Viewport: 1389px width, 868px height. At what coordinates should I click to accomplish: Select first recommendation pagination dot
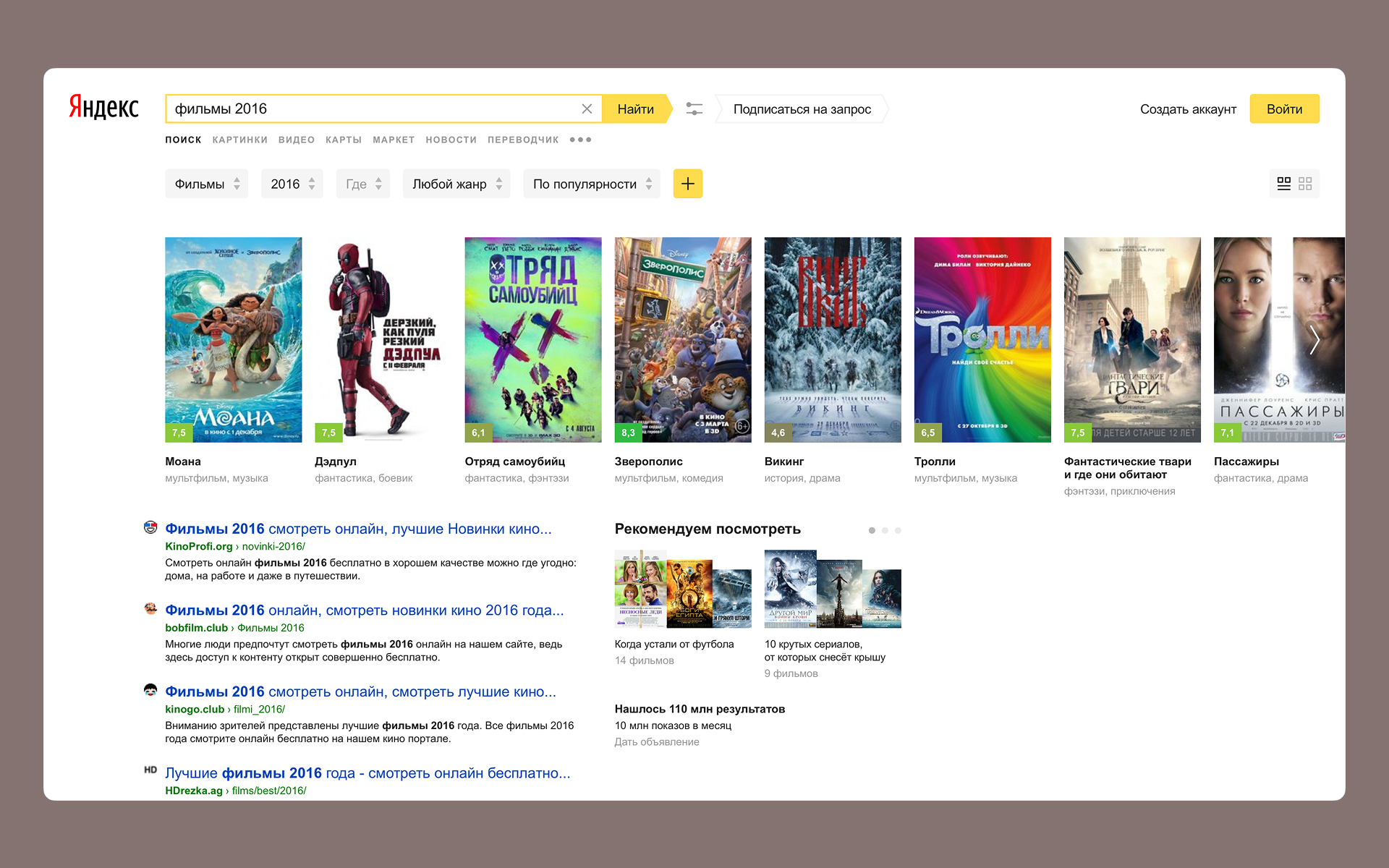pos(872,530)
